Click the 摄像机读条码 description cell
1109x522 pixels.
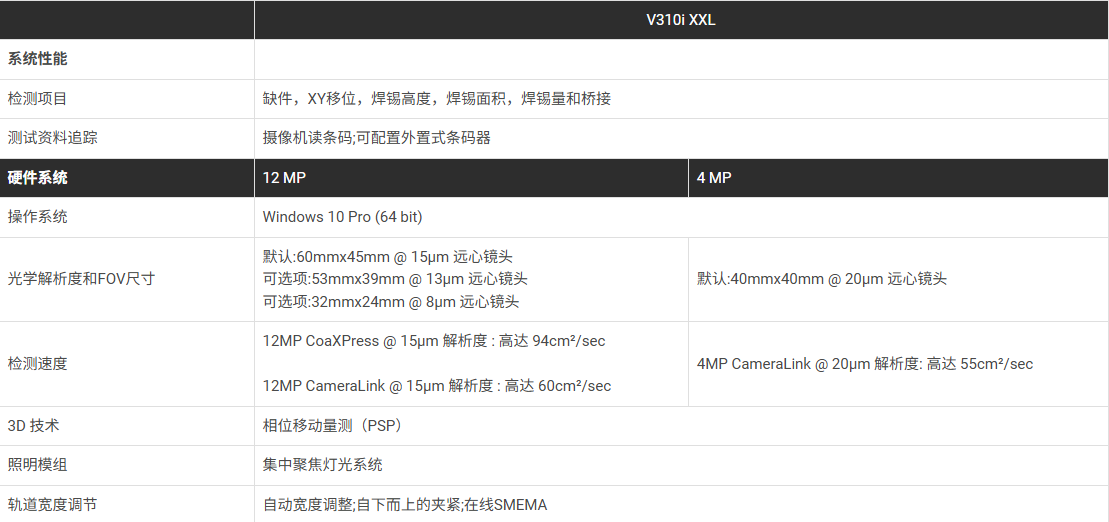click(x=376, y=138)
